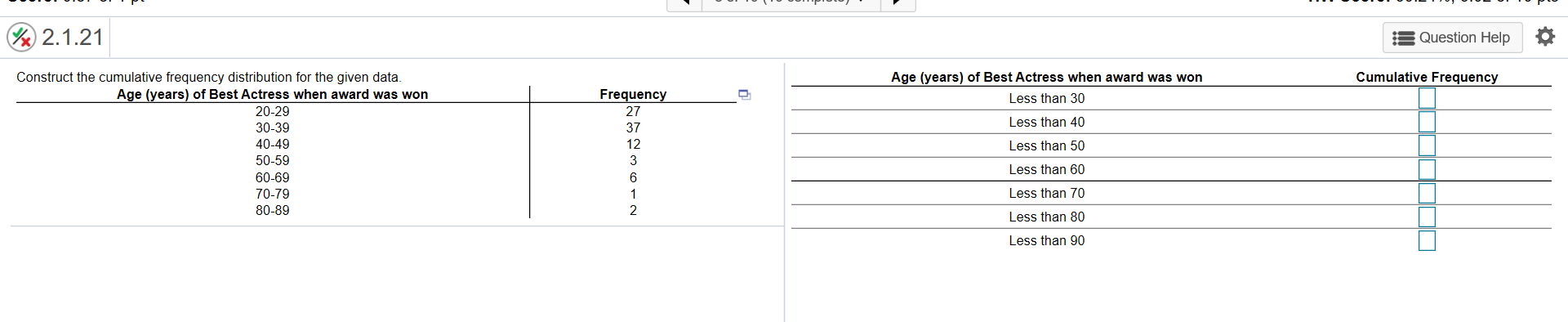Click the Cumulative Frequency column header
This screenshot has height=322, width=1568.
pos(1427,77)
